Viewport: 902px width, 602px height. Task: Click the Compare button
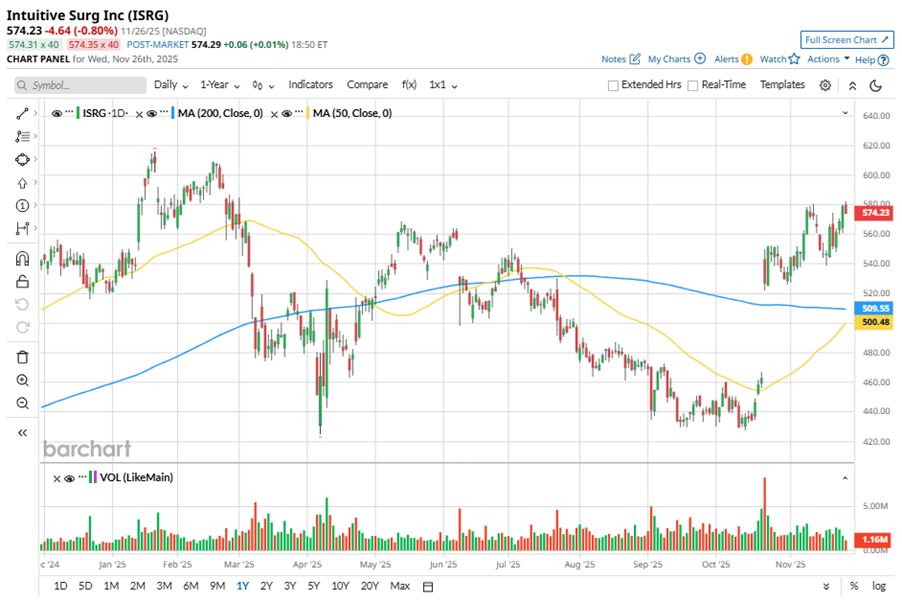[367, 85]
